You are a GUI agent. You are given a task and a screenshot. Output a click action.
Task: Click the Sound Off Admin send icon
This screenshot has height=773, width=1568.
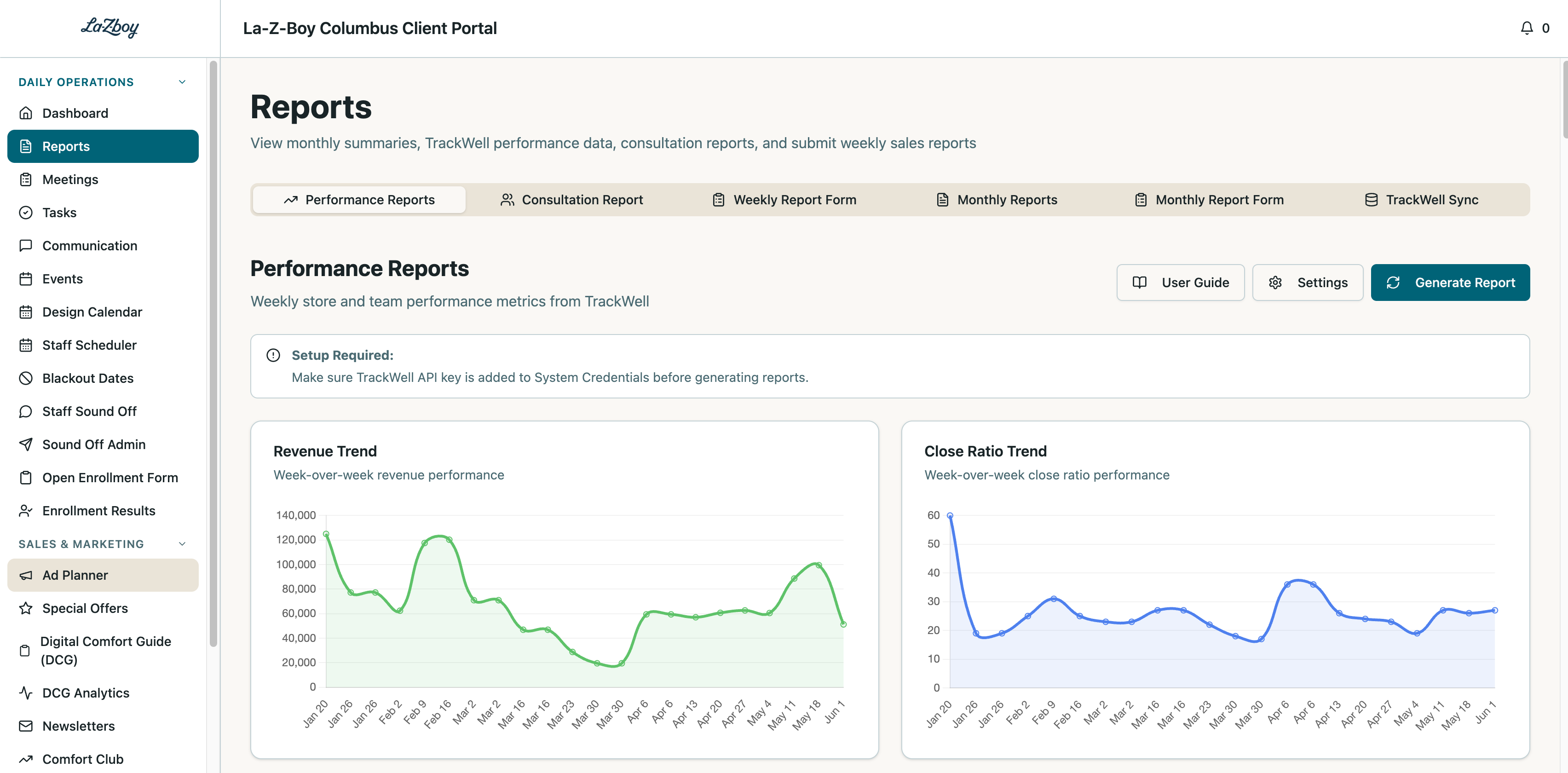26,444
